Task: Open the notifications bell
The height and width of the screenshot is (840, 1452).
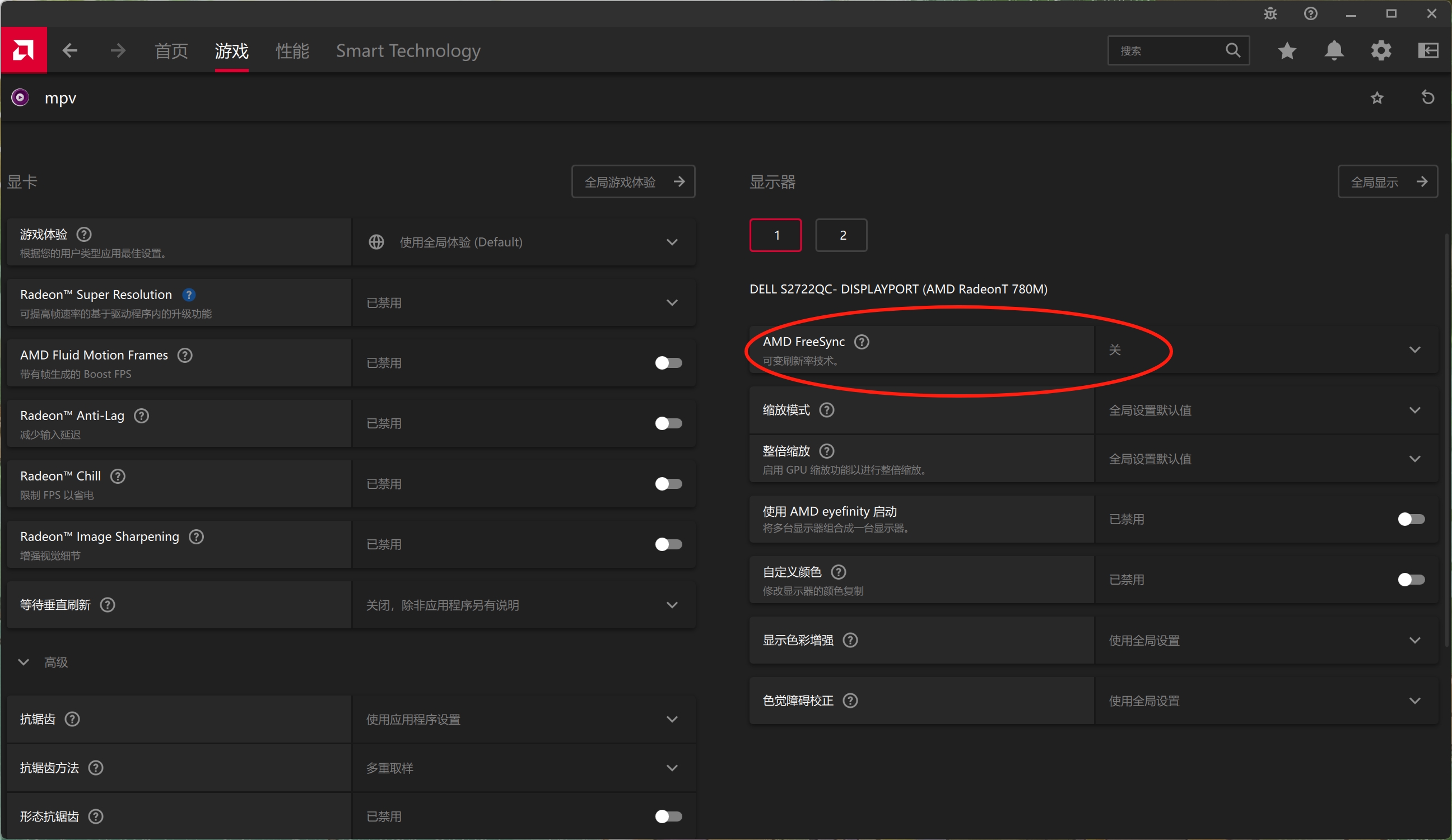Action: pos(1334,51)
